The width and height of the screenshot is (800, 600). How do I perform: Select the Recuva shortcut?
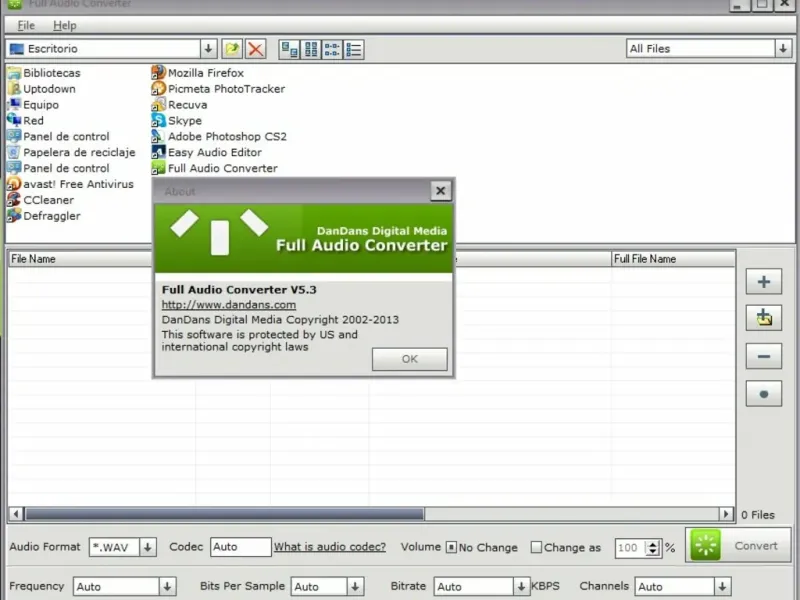tap(180, 105)
